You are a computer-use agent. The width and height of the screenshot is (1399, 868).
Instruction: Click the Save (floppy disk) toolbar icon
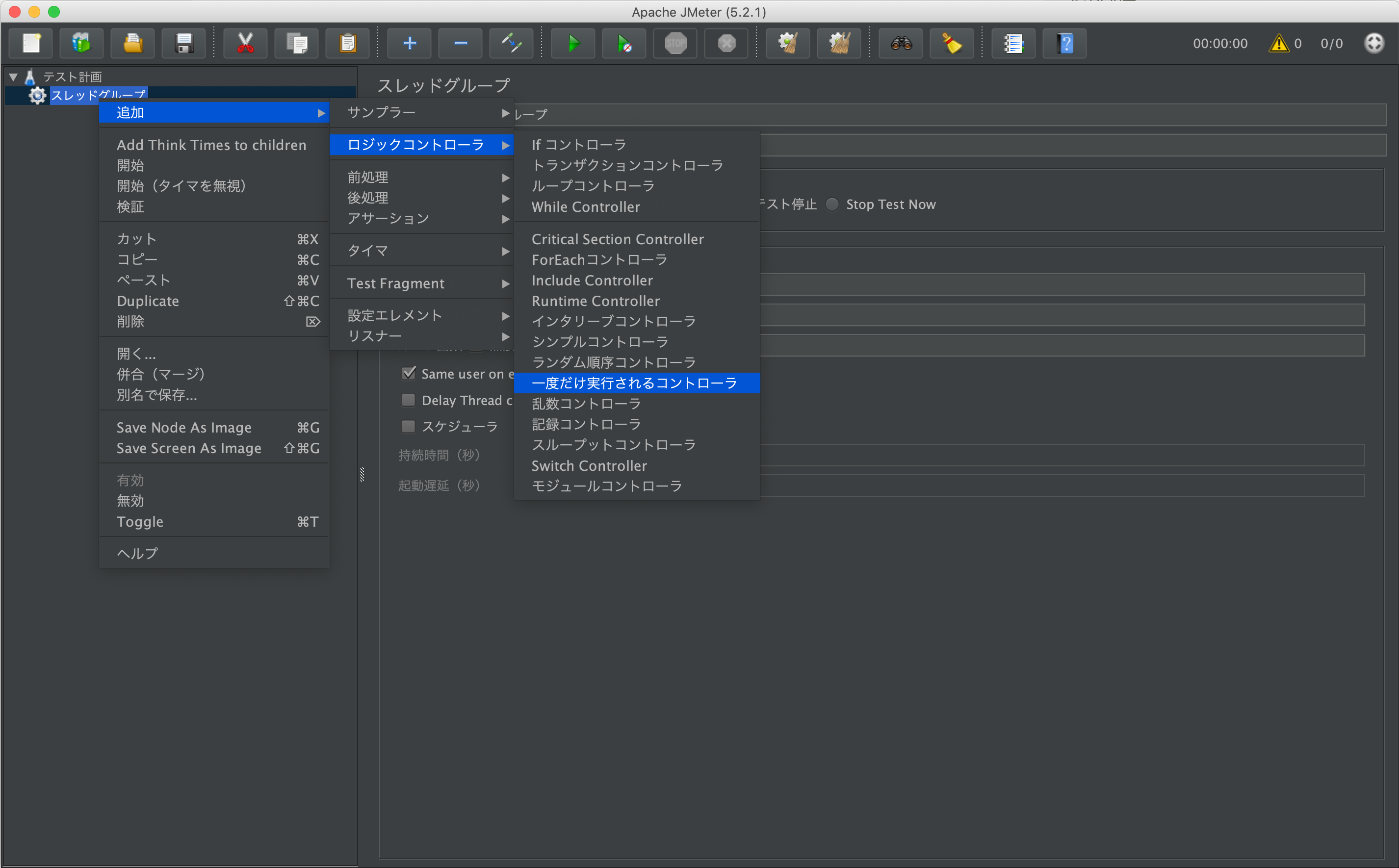(x=183, y=44)
